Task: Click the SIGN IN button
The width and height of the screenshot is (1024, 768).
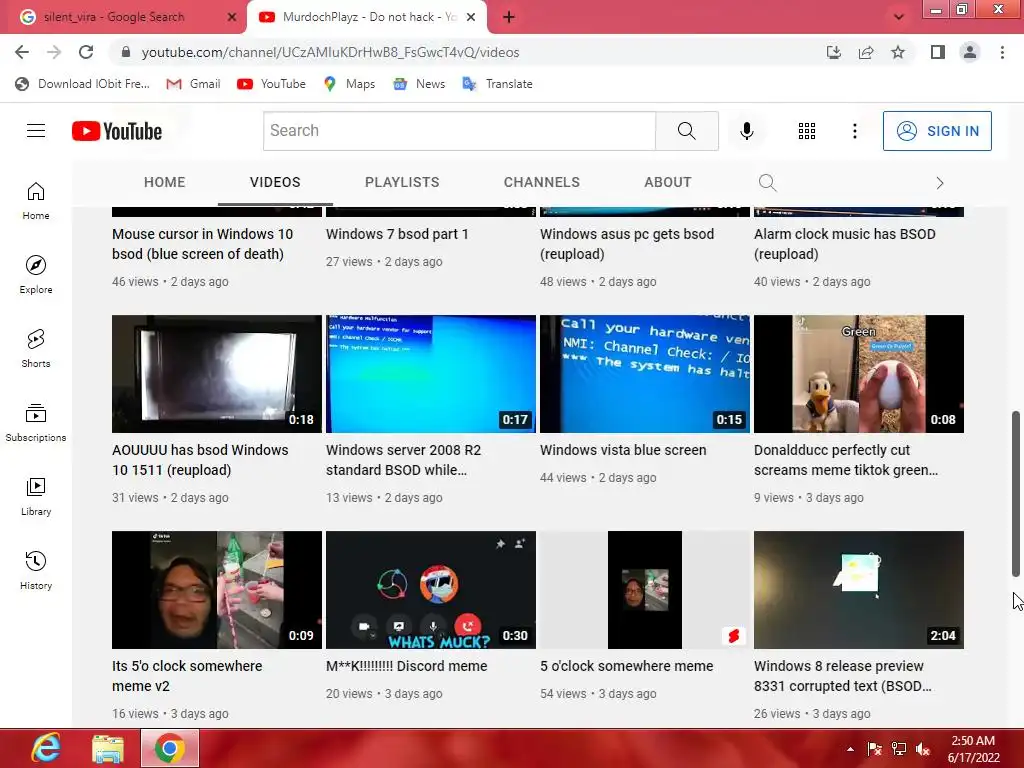Action: (x=937, y=131)
